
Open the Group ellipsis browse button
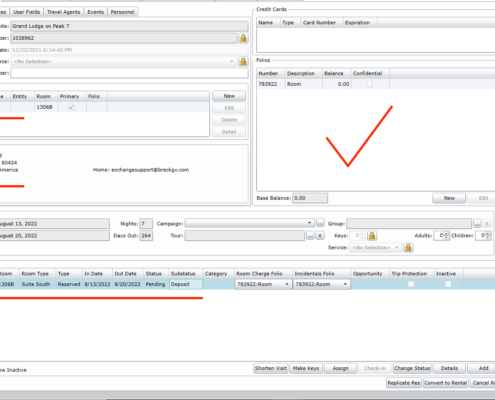477,223
